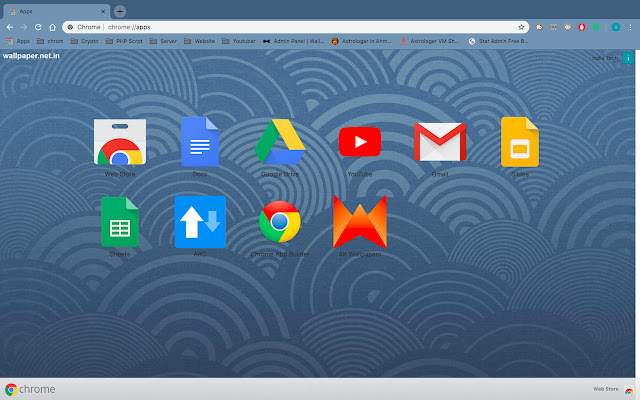Click the teal India Tech info square

coord(628,58)
